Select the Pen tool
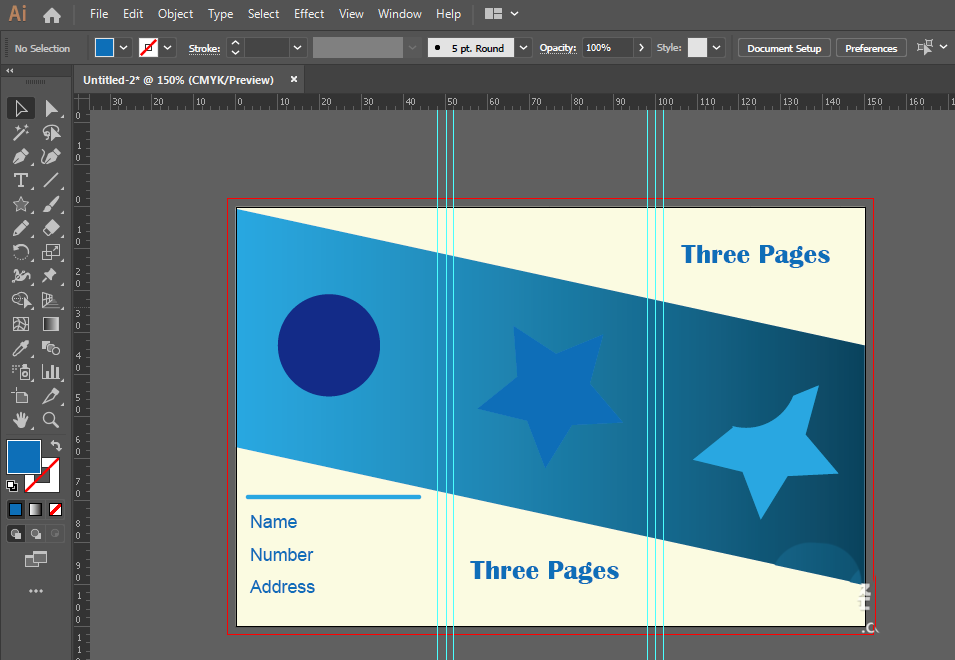 pyautogui.click(x=20, y=156)
